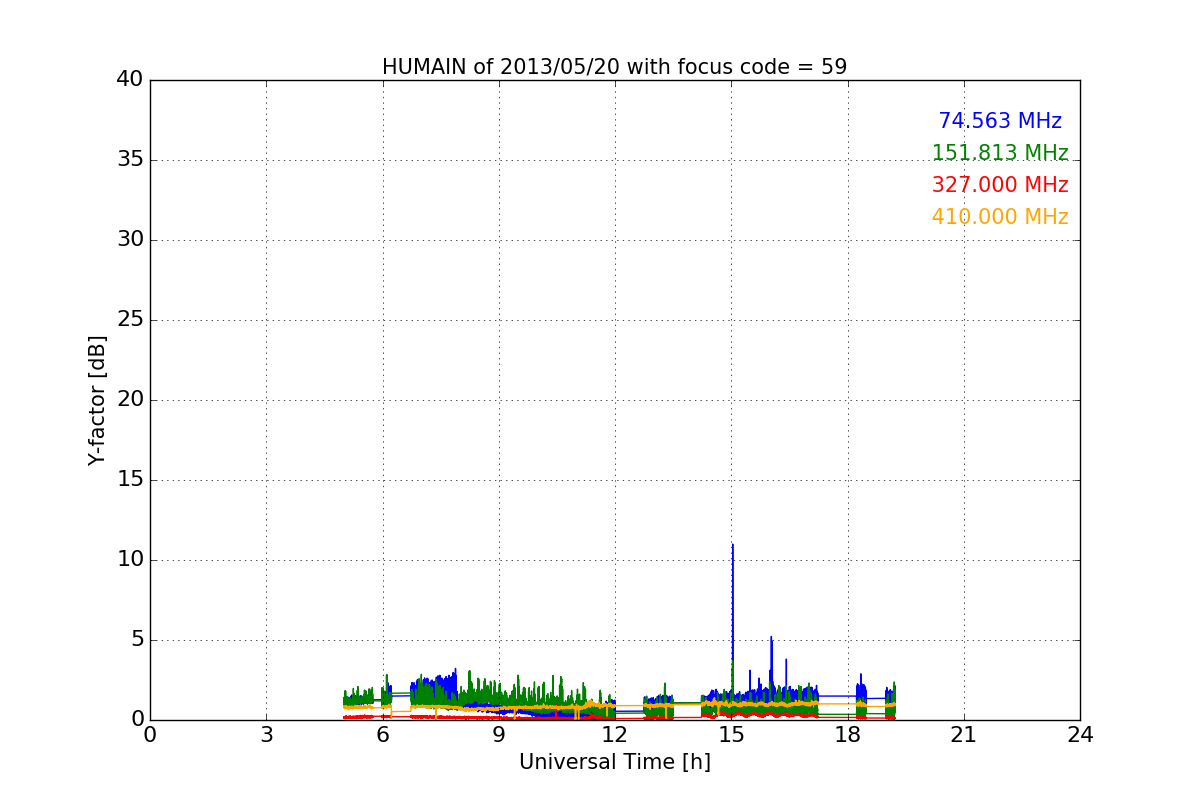
Task: Click the x-axis tick label 21
Action: [964, 735]
